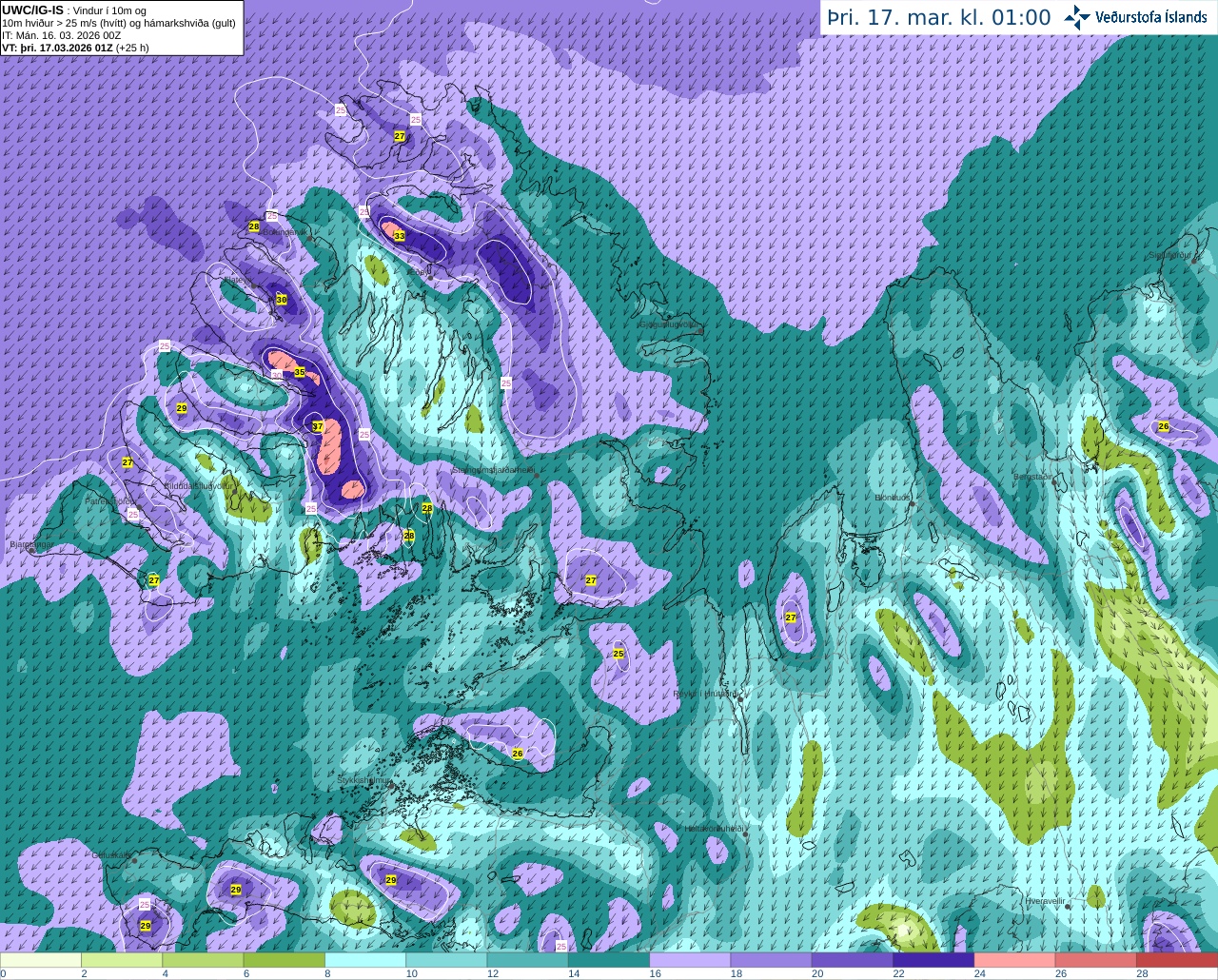The image size is (1218, 980).
Task: Click the Gjögurflugvöllur station label
Action: coord(670,324)
